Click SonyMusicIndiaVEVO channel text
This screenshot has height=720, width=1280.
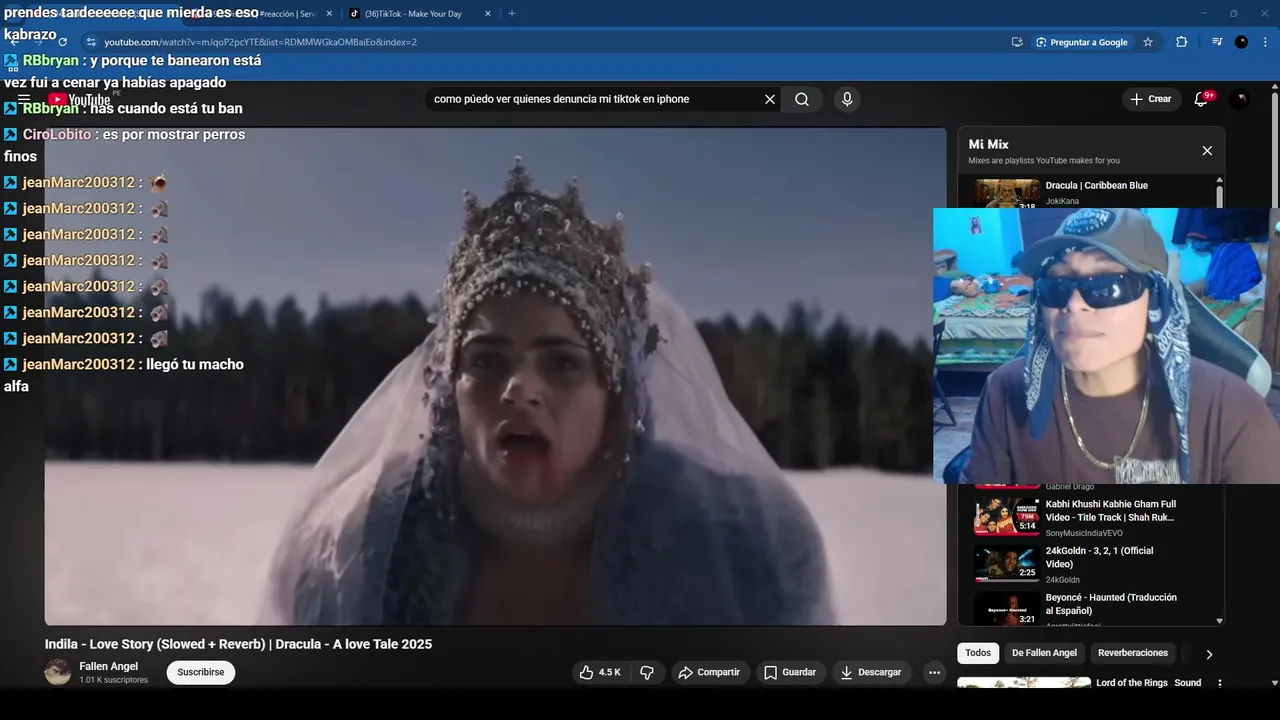(x=1084, y=533)
